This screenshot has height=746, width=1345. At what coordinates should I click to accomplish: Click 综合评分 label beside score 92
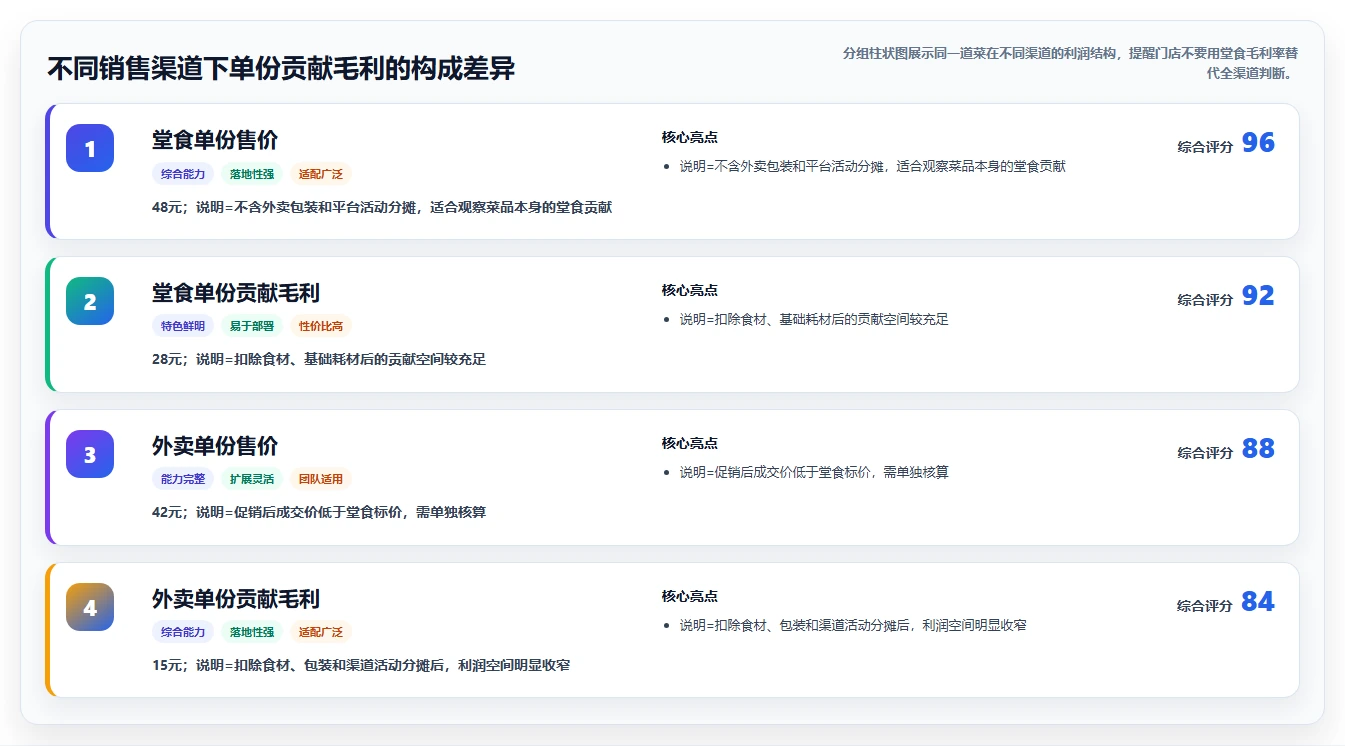pos(1205,300)
